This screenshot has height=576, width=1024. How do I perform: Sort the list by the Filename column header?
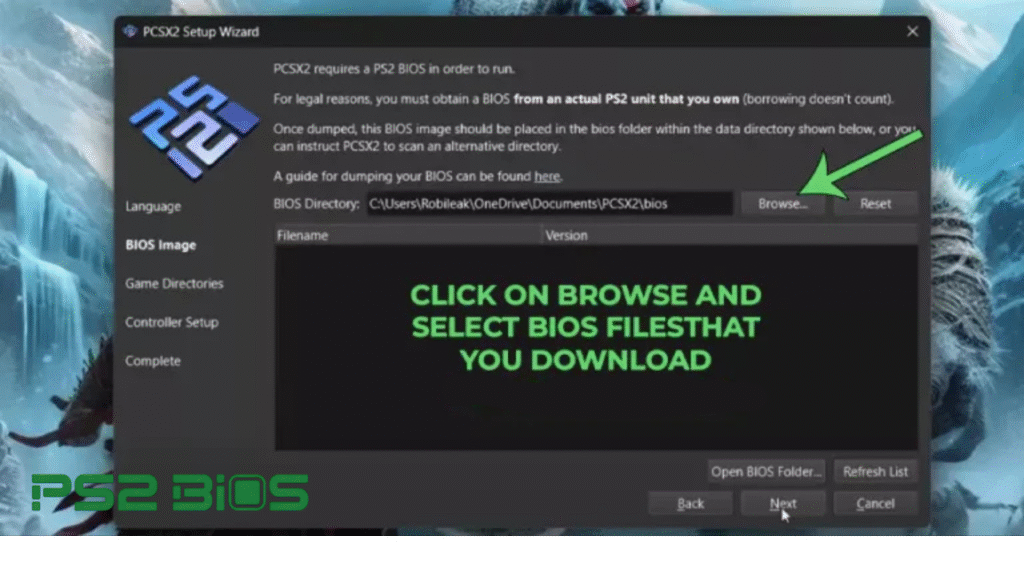pos(408,236)
